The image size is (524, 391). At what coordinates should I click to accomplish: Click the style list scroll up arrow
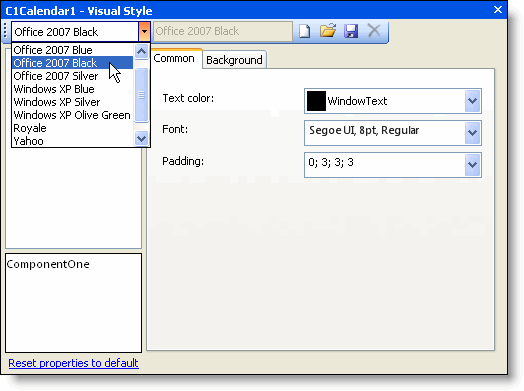pyautogui.click(x=142, y=51)
